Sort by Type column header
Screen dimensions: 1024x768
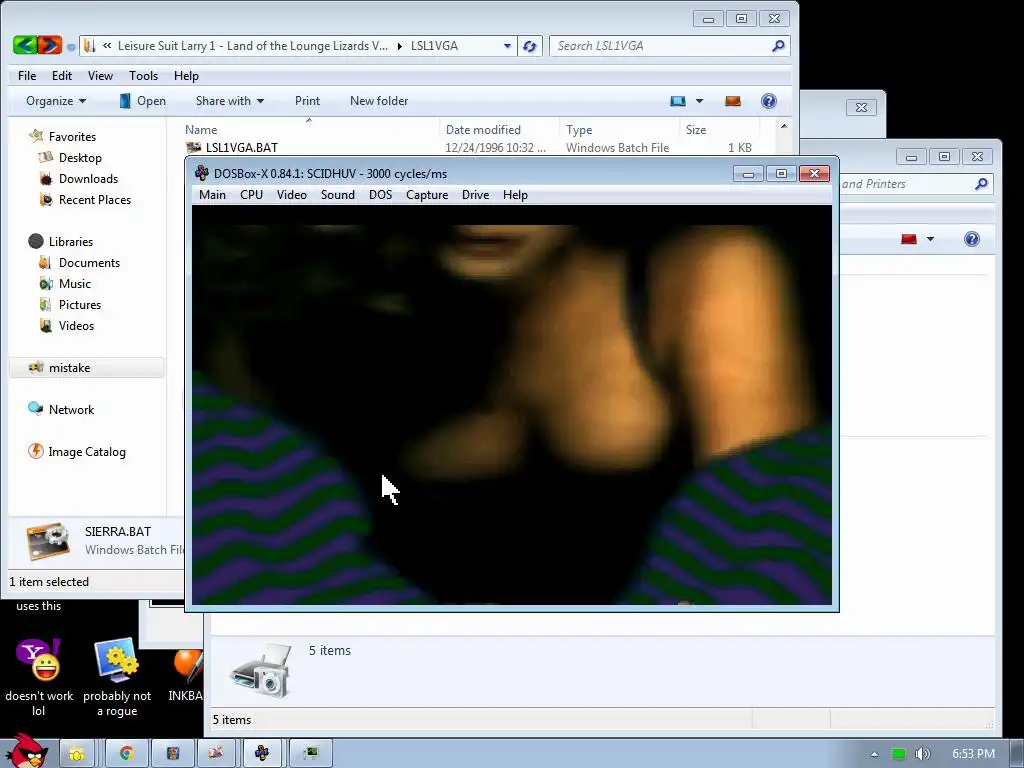pos(619,129)
